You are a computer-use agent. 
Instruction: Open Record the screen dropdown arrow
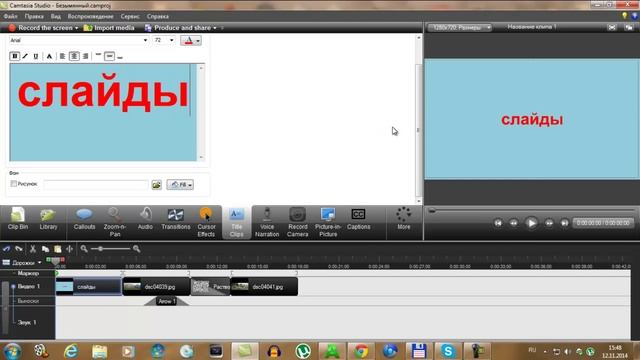pyautogui.click(x=76, y=28)
